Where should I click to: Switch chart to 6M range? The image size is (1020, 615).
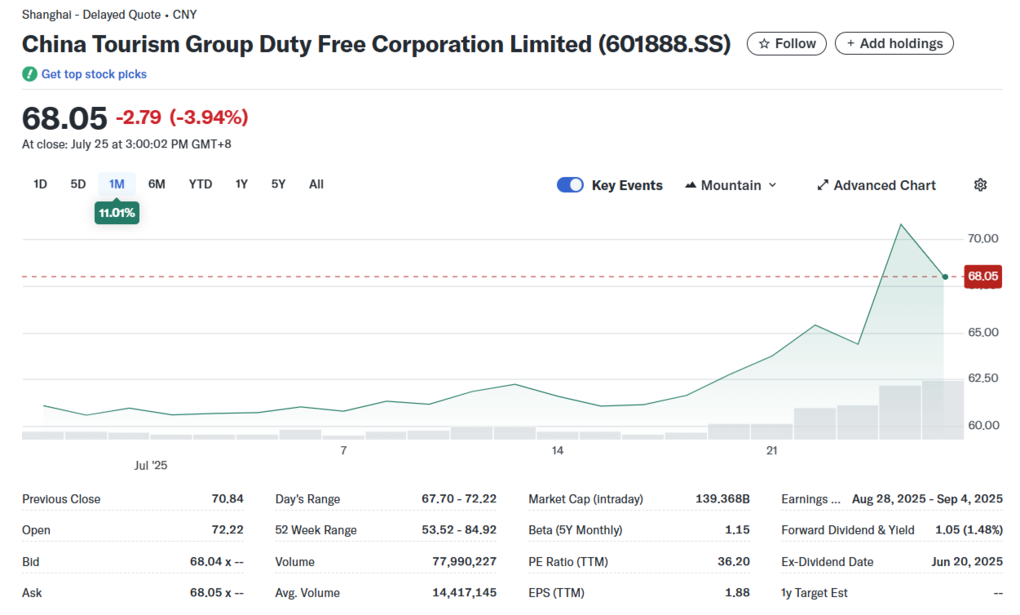tap(157, 184)
